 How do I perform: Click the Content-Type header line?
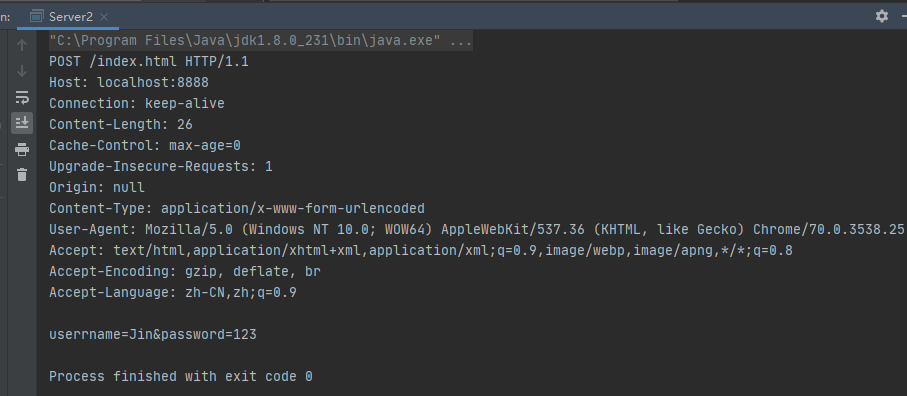237,209
